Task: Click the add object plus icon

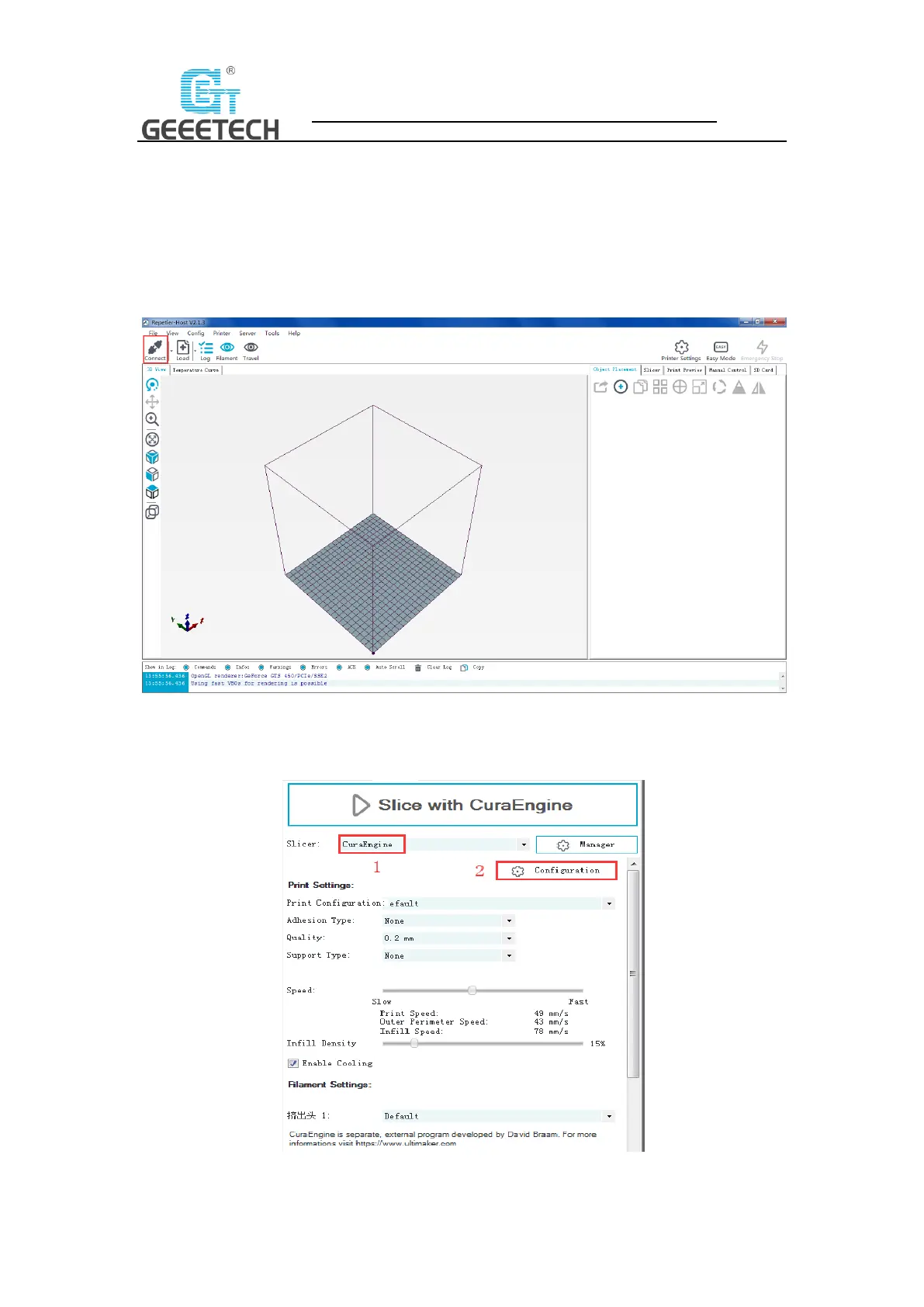Action: pos(621,387)
